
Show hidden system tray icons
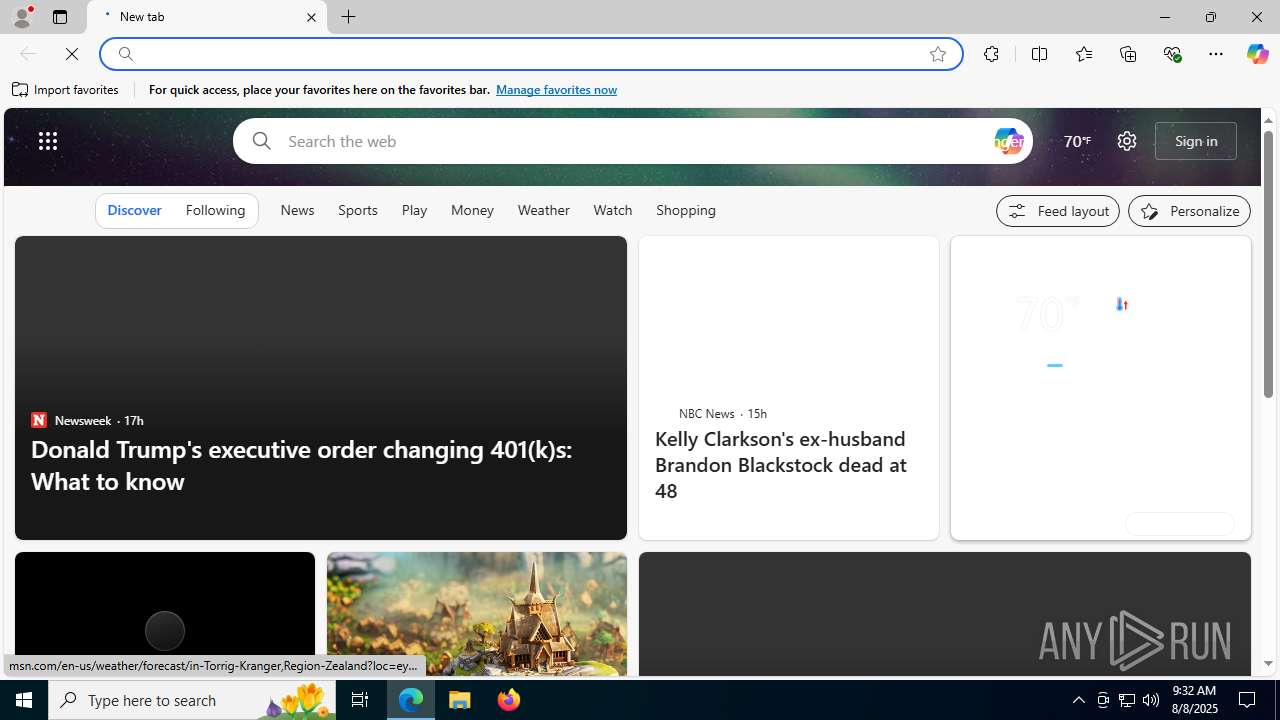1078,700
